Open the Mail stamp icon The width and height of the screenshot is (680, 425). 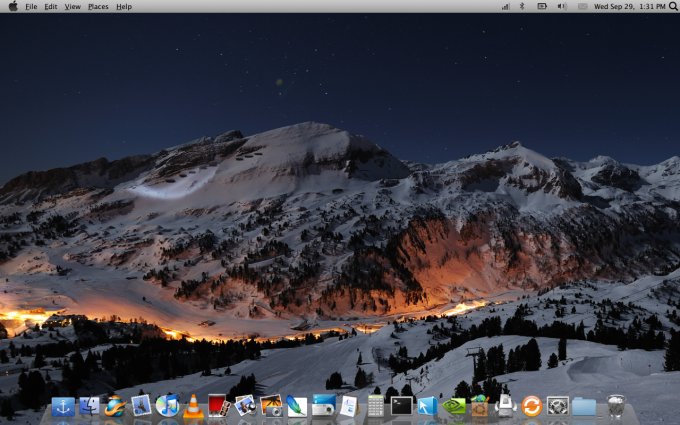[141, 406]
